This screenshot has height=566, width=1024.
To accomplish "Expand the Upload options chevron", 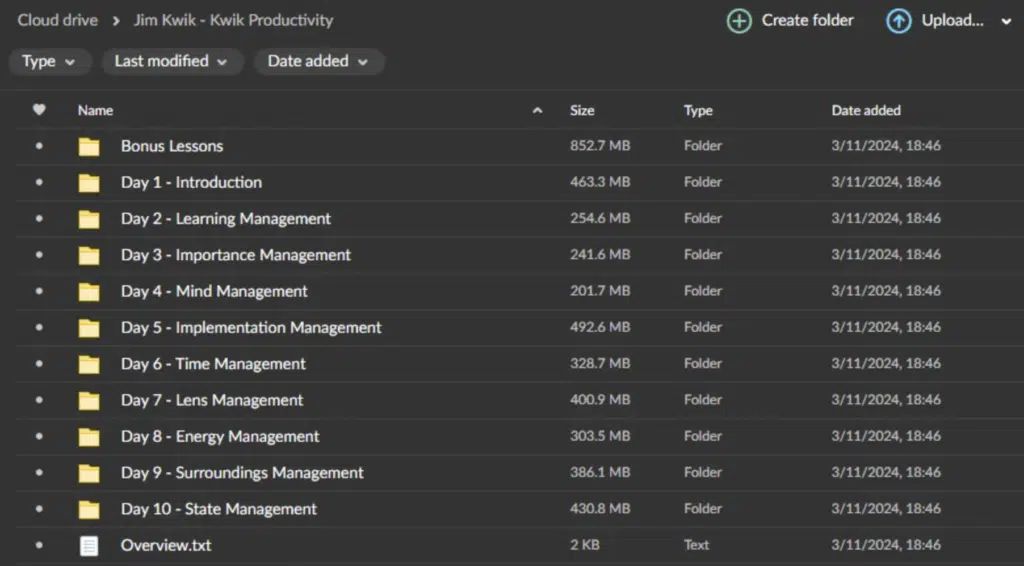I will (1006, 22).
